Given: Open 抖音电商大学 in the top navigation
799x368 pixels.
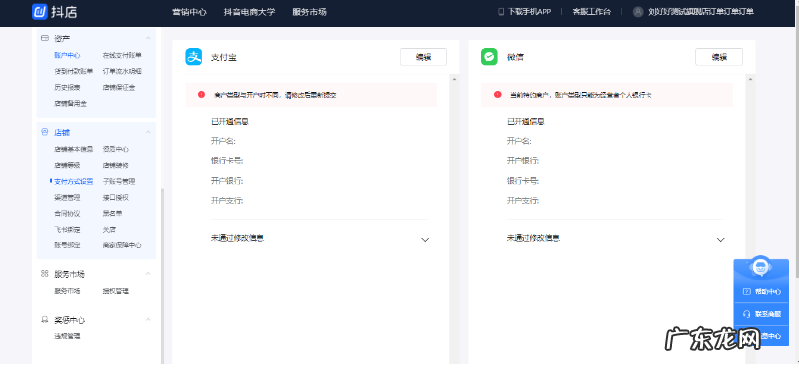Looking at the screenshot, I should [x=249, y=12].
